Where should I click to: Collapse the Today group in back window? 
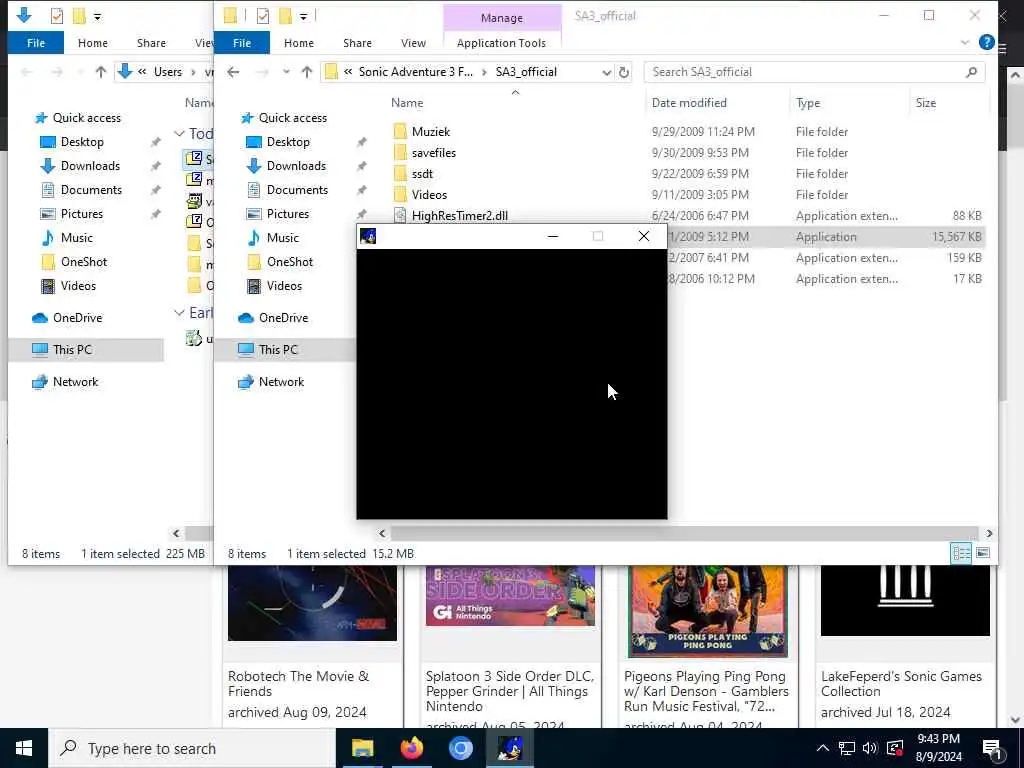coord(179,133)
